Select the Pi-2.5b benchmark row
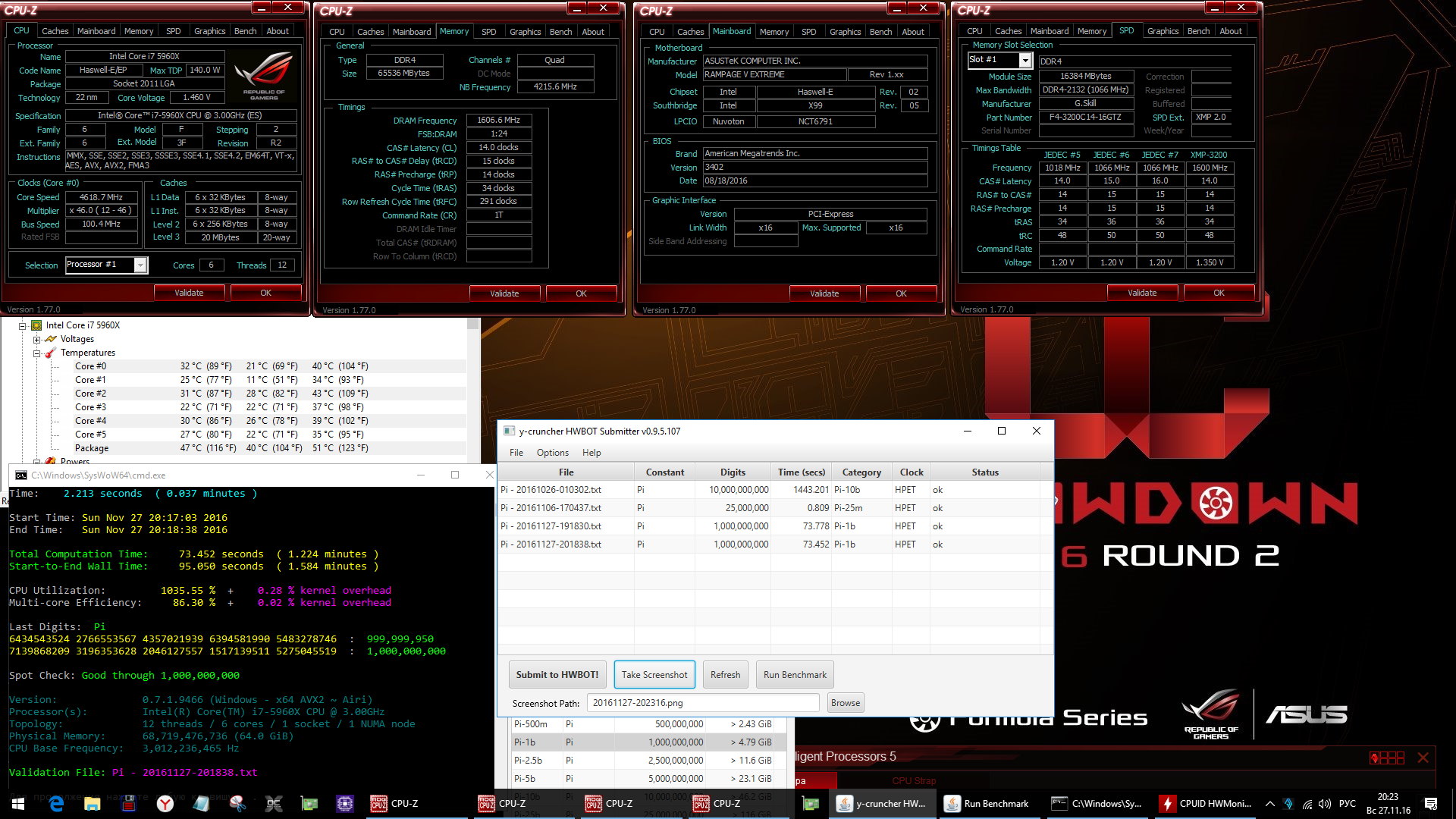 tap(648, 761)
